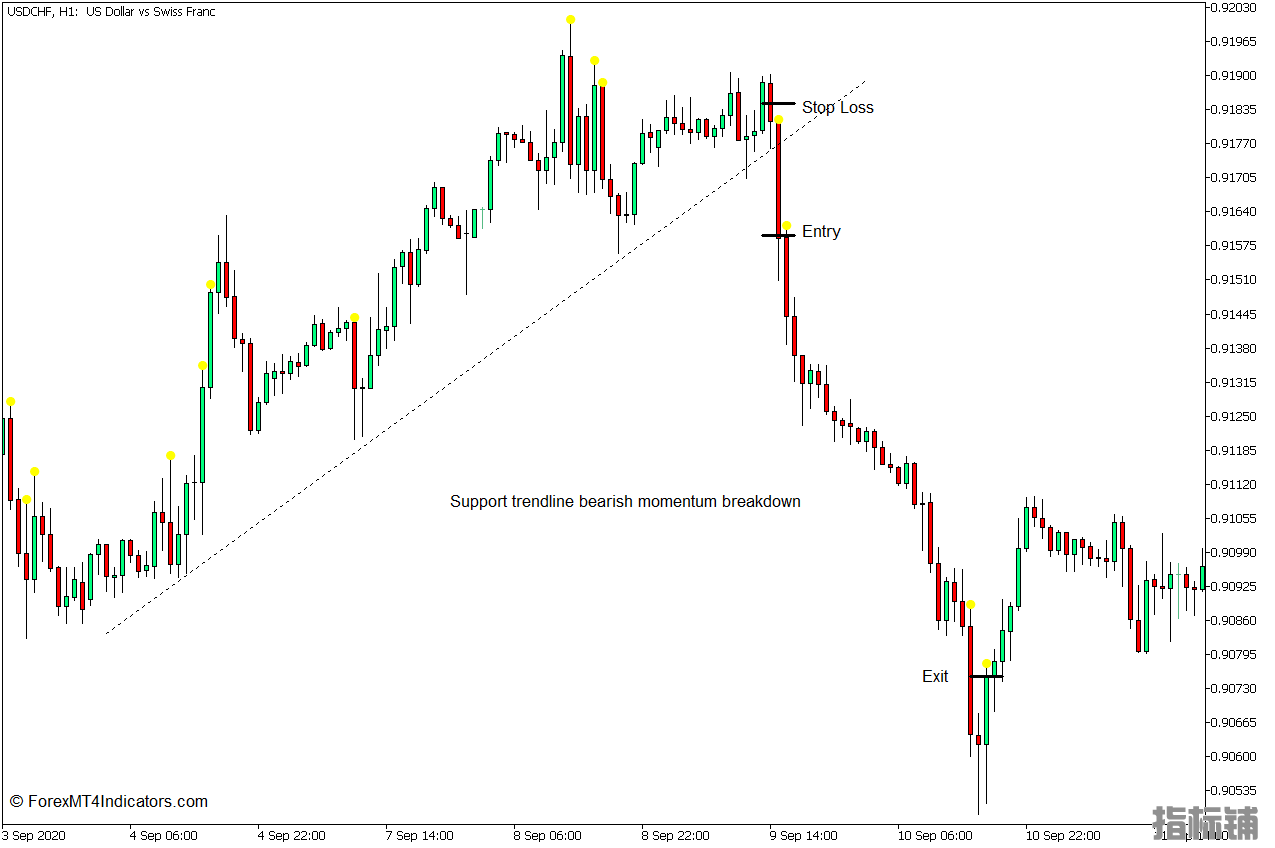Screen dimensions: 1275x848
Task: Click the 0.90860 price axis label
Action: [1233, 621]
